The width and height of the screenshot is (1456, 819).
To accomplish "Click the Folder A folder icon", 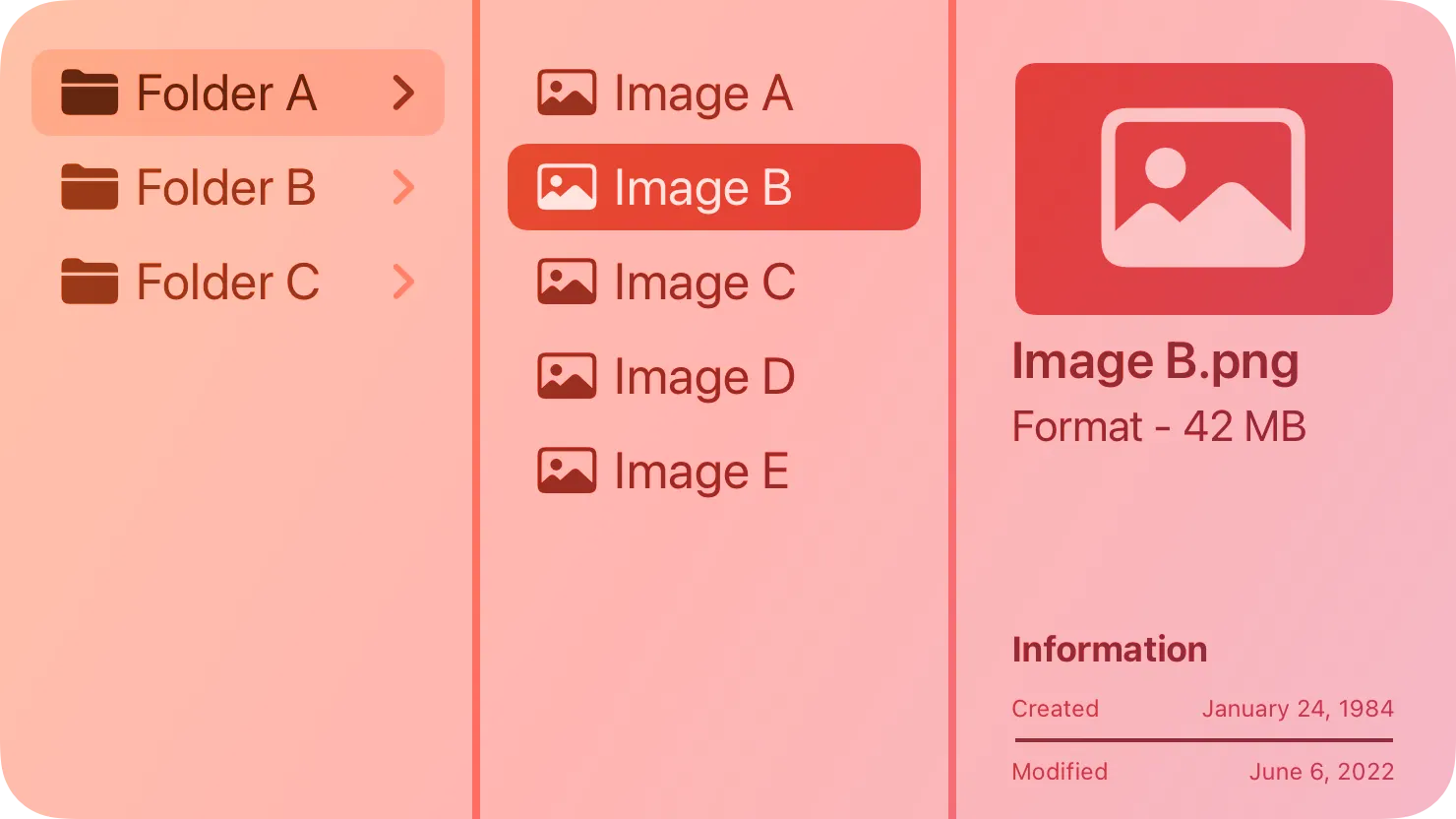I will tap(90, 93).
